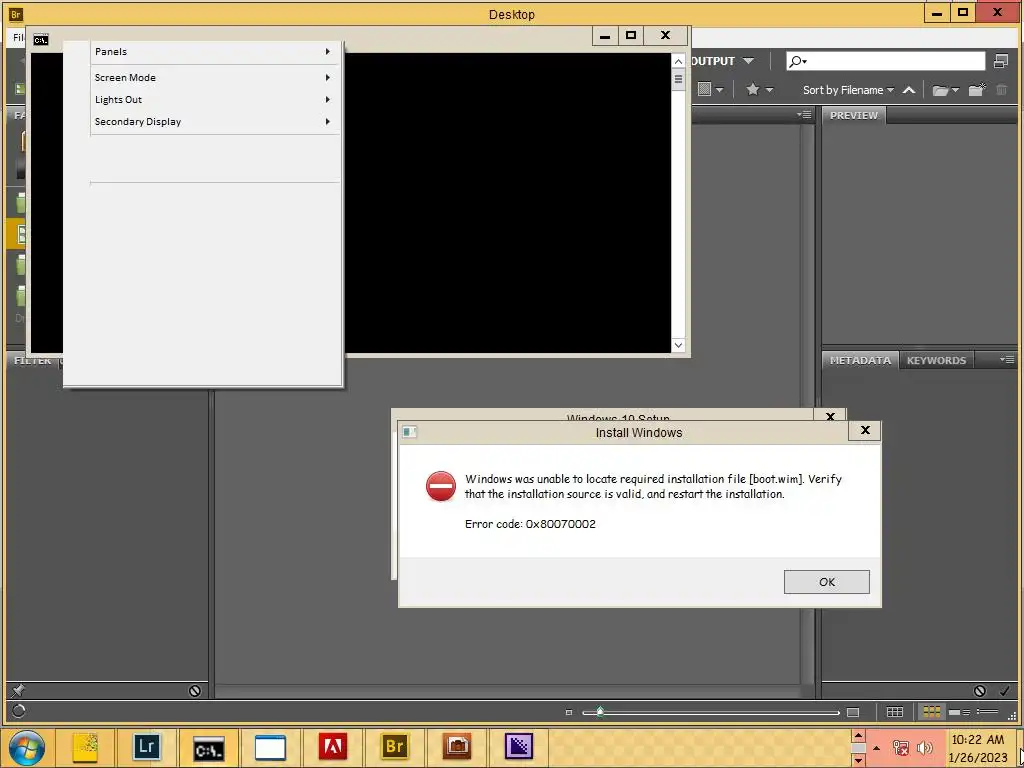This screenshot has height=768, width=1024.
Task: Open the Content panel flyout menu
Action: (x=804, y=114)
